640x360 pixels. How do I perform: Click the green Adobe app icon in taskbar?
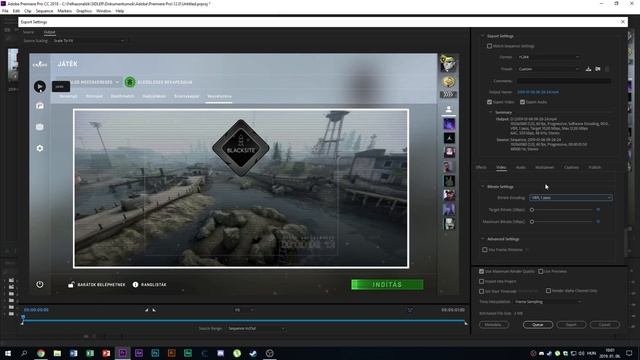[x=188, y=353]
